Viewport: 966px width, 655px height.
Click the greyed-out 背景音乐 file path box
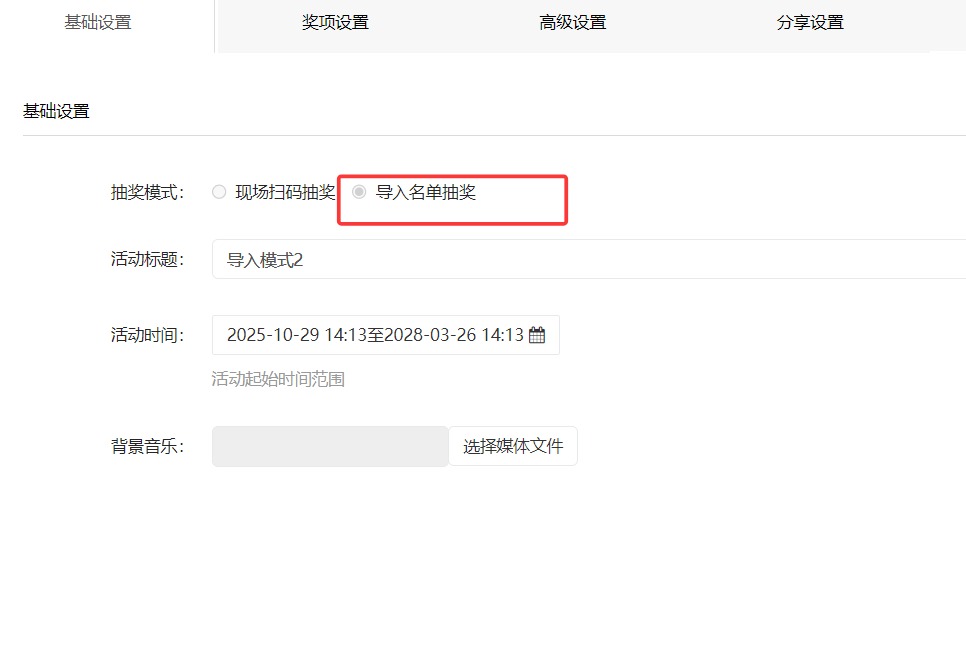tap(330, 446)
